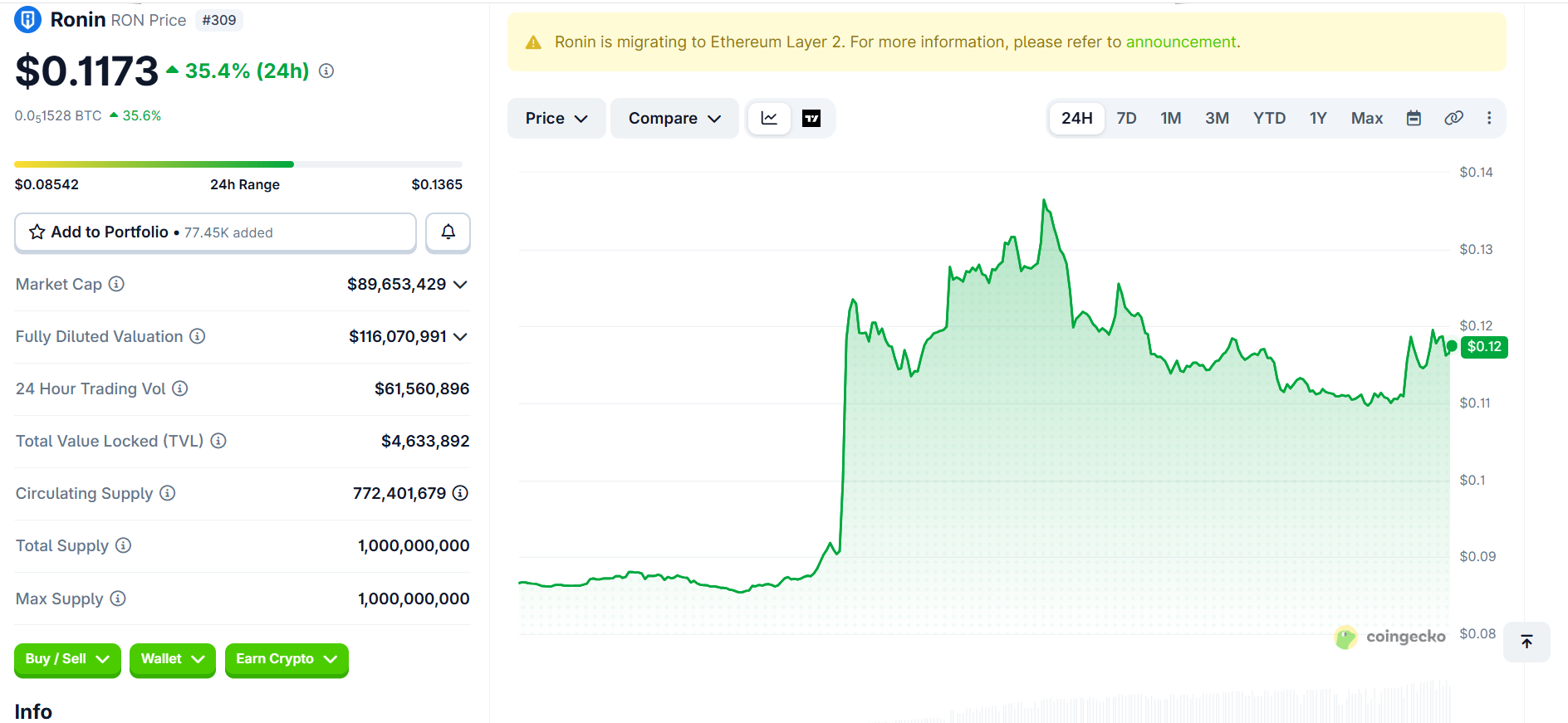Open the Wallet dropdown

[173, 659]
